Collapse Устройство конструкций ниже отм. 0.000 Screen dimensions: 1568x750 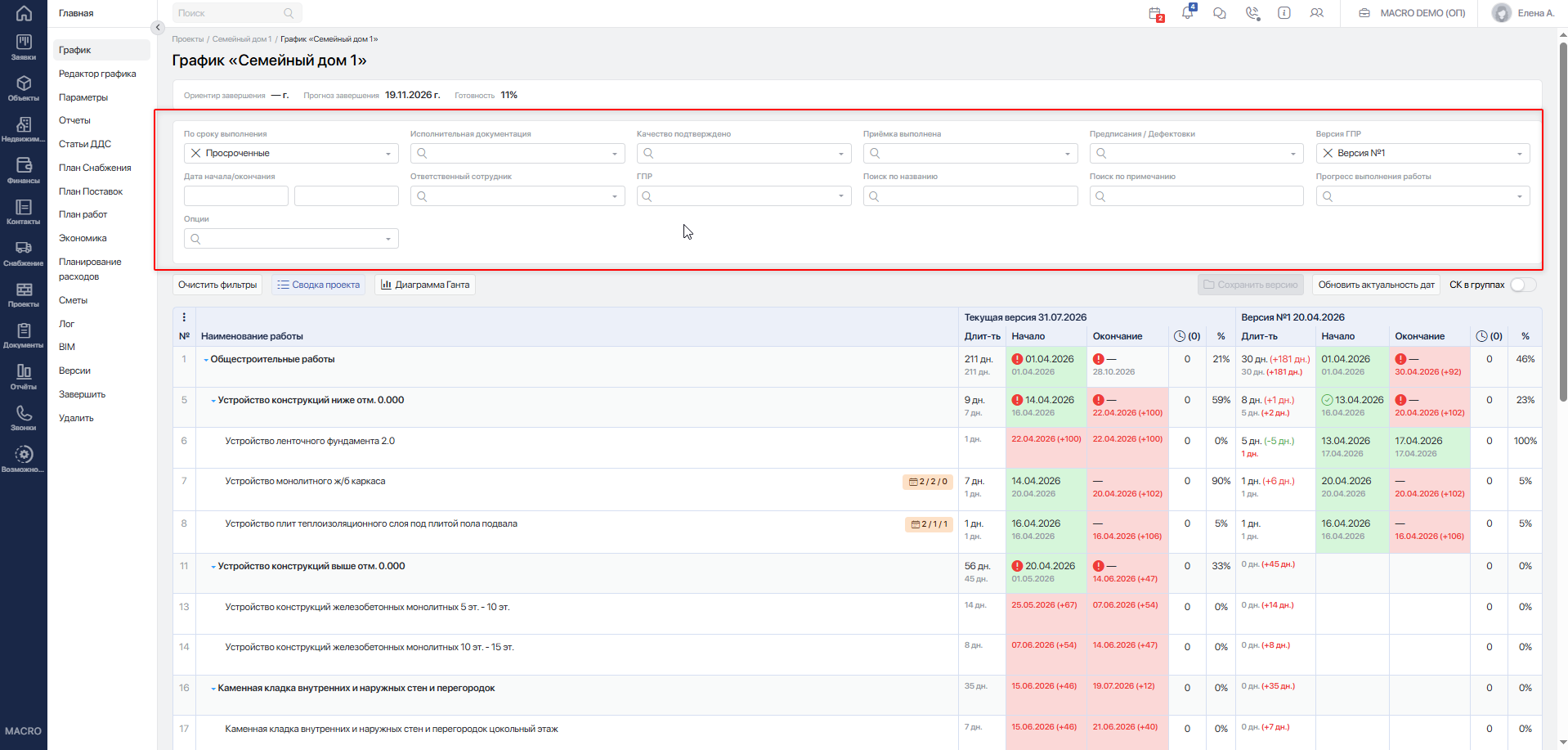click(x=213, y=401)
